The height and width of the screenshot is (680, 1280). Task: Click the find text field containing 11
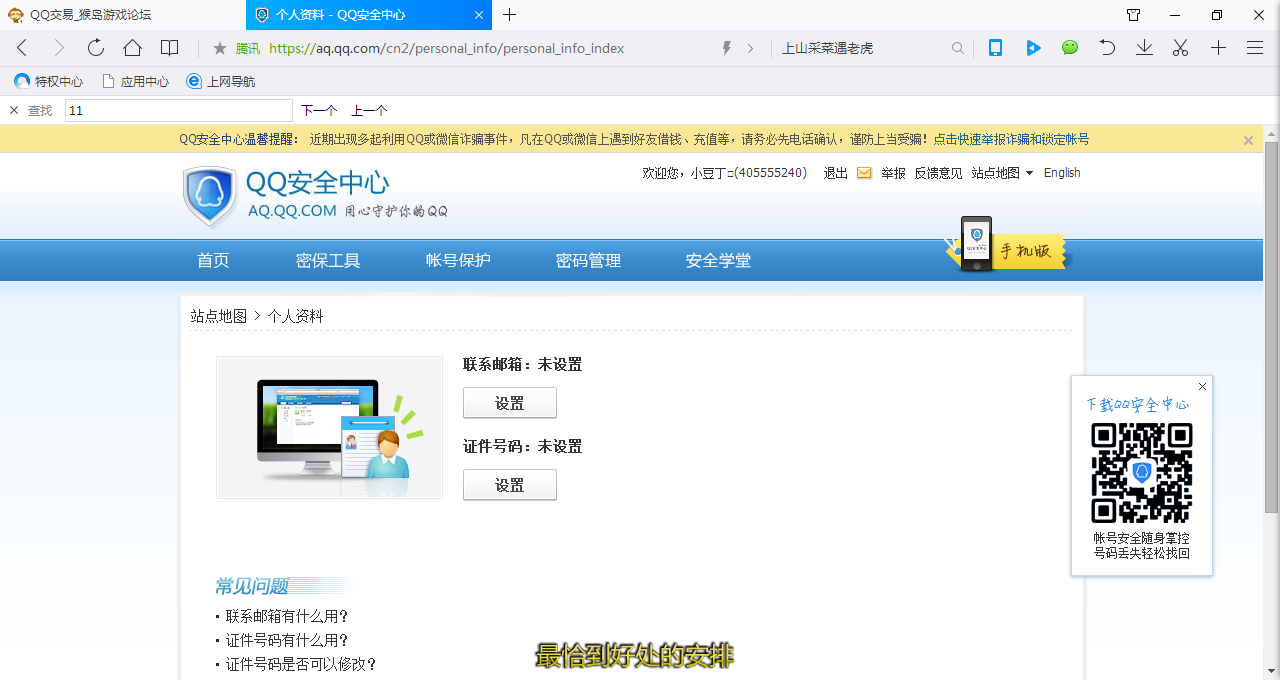178,111
